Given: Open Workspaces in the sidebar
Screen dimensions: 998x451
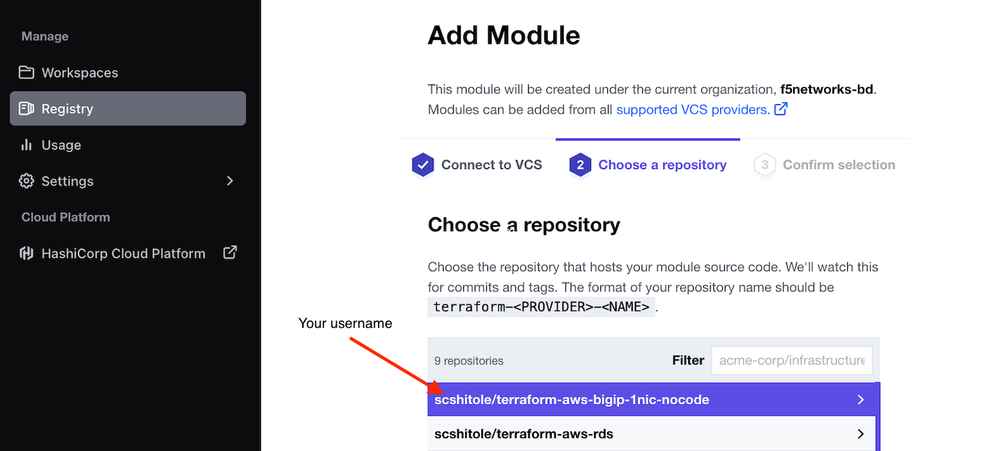Looking at the screenshot, I should [x=80, y=73].
